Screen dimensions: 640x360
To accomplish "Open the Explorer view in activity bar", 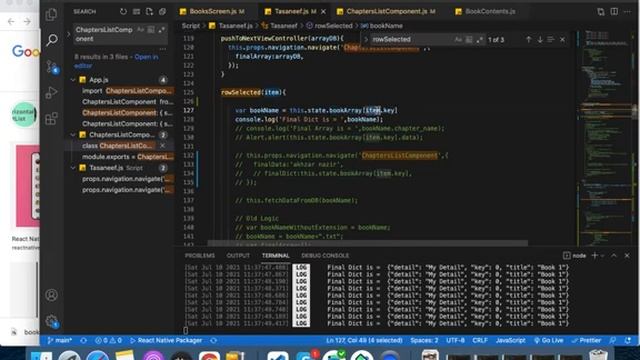I will 51,15.
